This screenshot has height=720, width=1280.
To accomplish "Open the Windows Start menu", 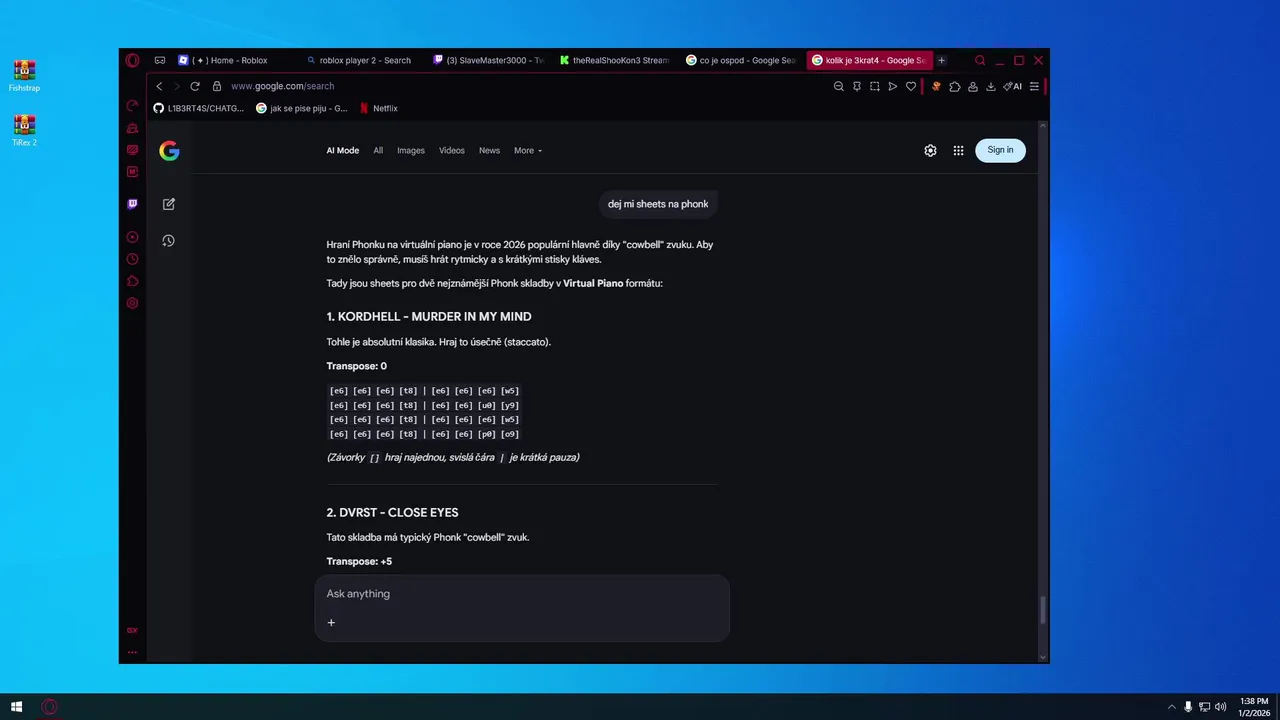I will click(x=16, y=707).
